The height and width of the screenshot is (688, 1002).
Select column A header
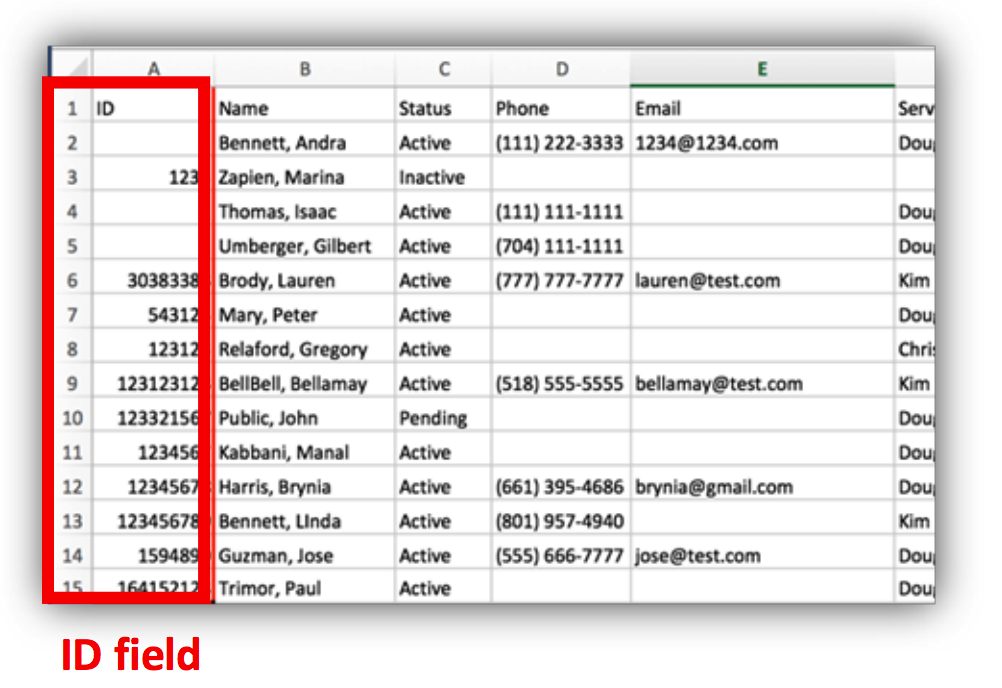[x=153, y=69]
